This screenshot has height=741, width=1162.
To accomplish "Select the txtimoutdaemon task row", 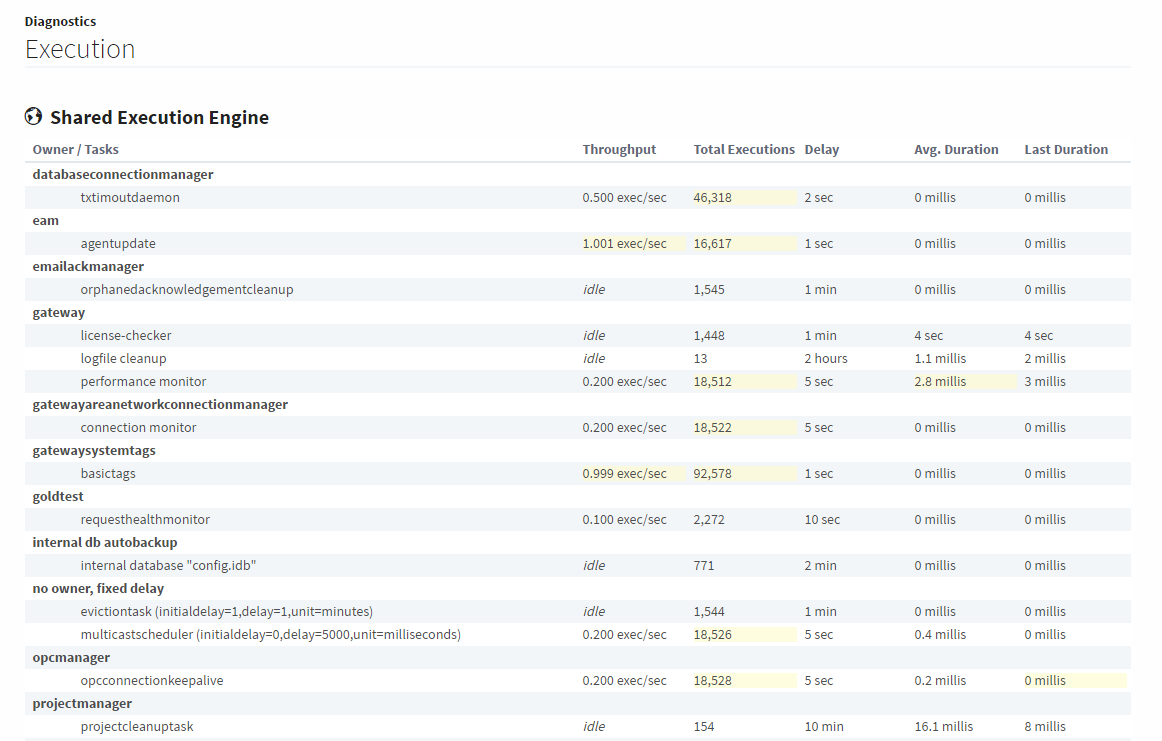I will coord(130,198).
